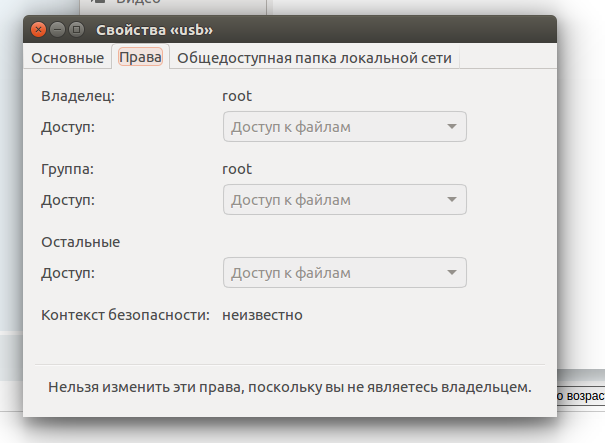The image size is (605, 443).
Task: Click the security context value неизвестно
Action: coord(262,315)
